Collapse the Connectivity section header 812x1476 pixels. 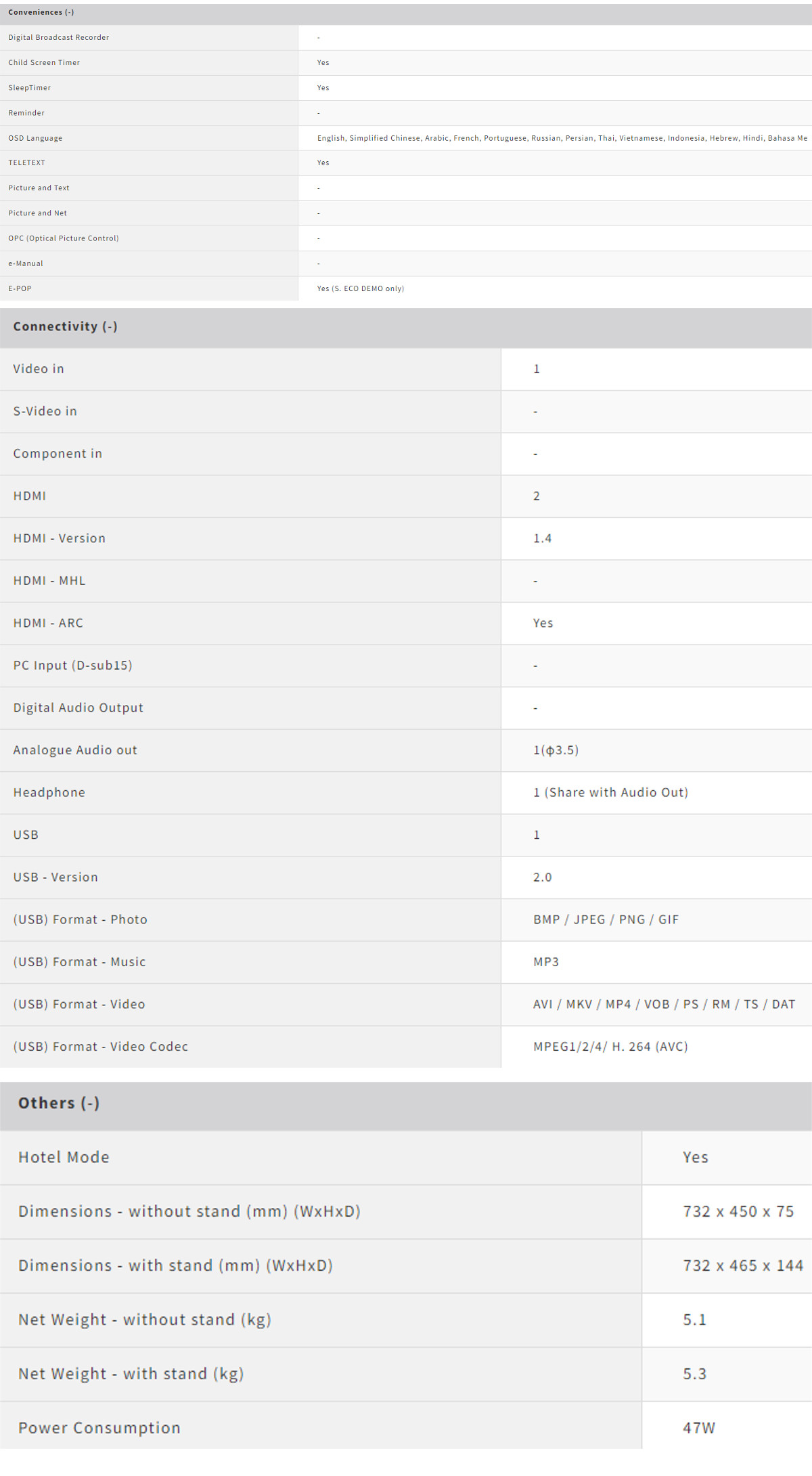click(65, 326)
